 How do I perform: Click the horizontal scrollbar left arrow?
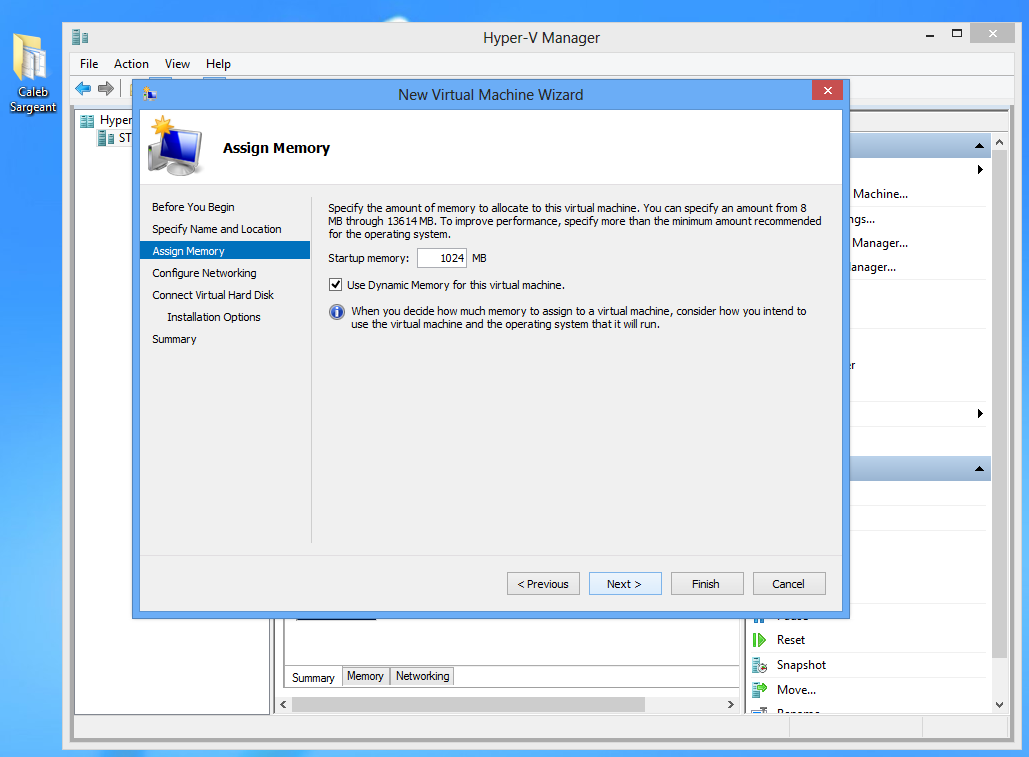point(284,705)
